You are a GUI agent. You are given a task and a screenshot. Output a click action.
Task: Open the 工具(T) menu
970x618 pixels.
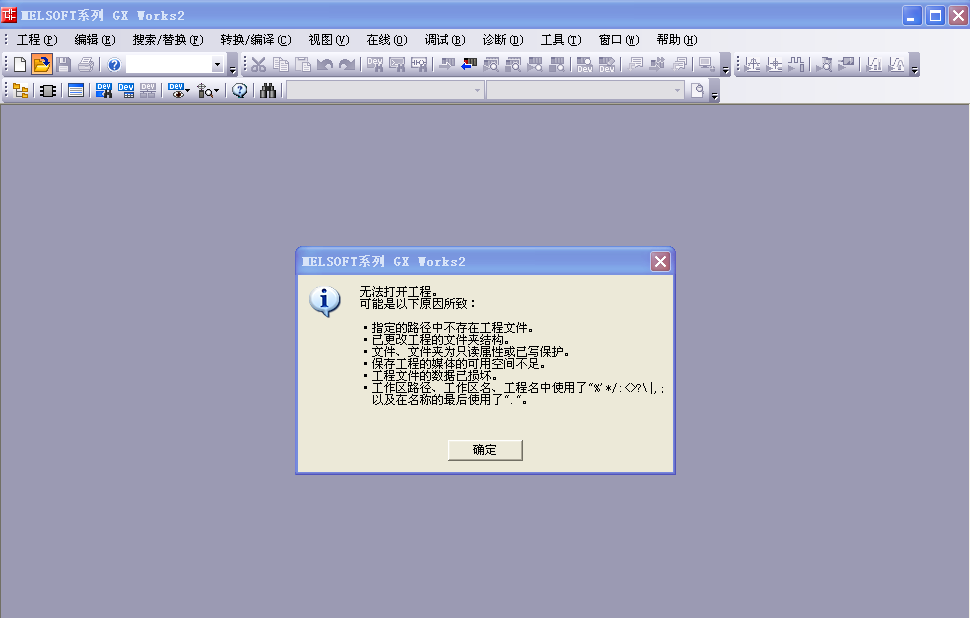[x=560, y=40]
